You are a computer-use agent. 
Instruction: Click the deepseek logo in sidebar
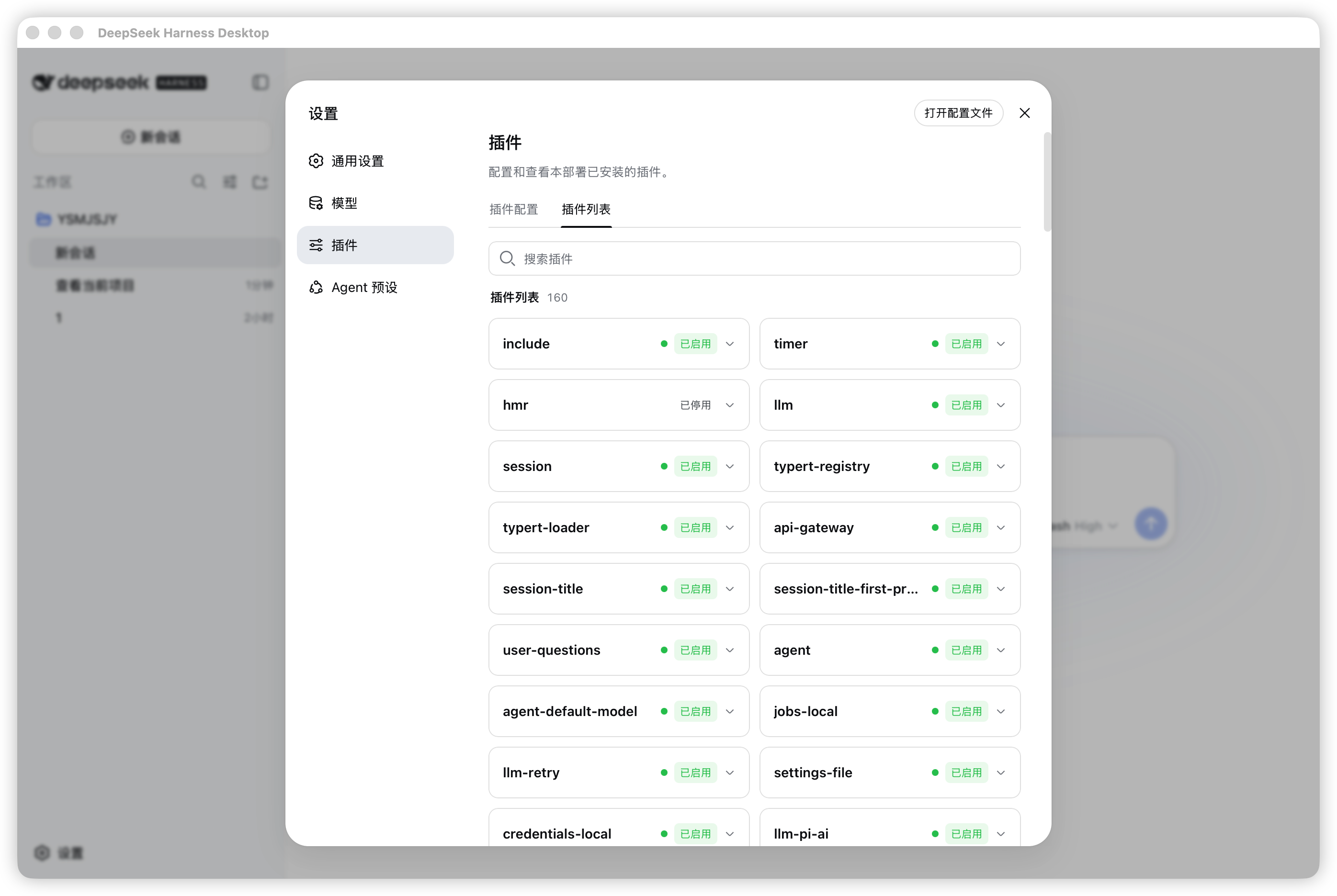(x=119, y=82)
